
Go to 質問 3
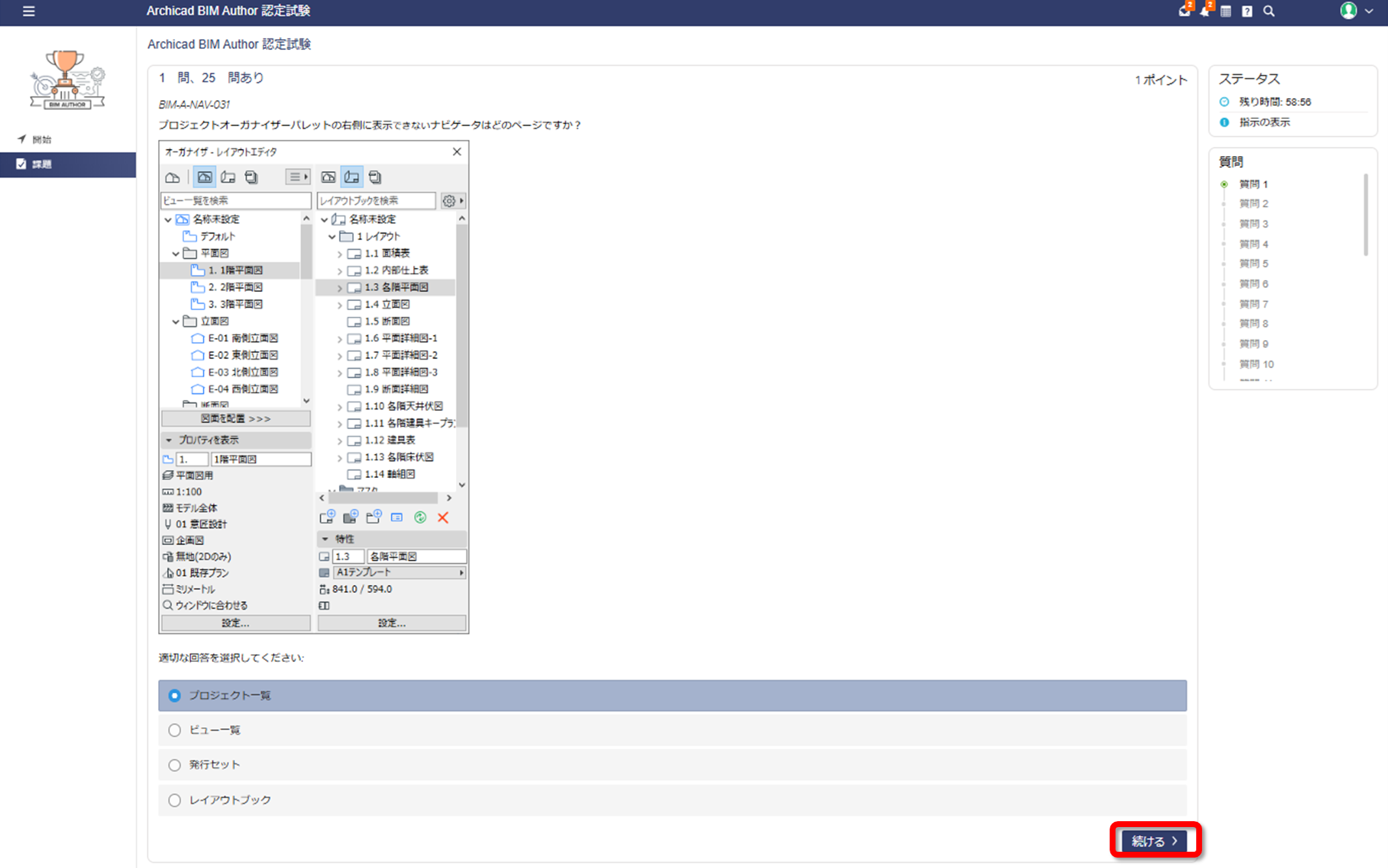click(1253, 224)
